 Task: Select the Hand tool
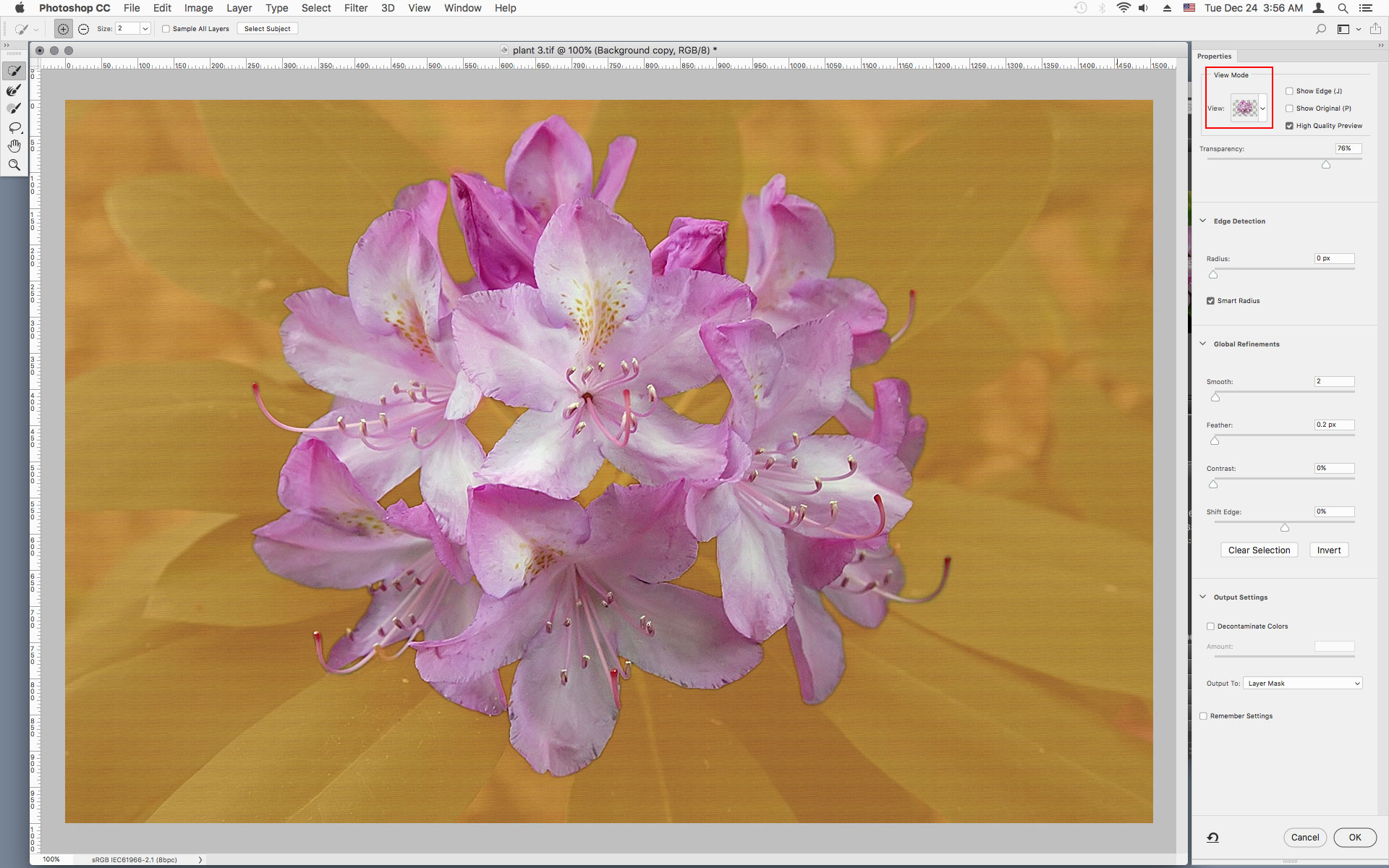click(x=14, y=145)
